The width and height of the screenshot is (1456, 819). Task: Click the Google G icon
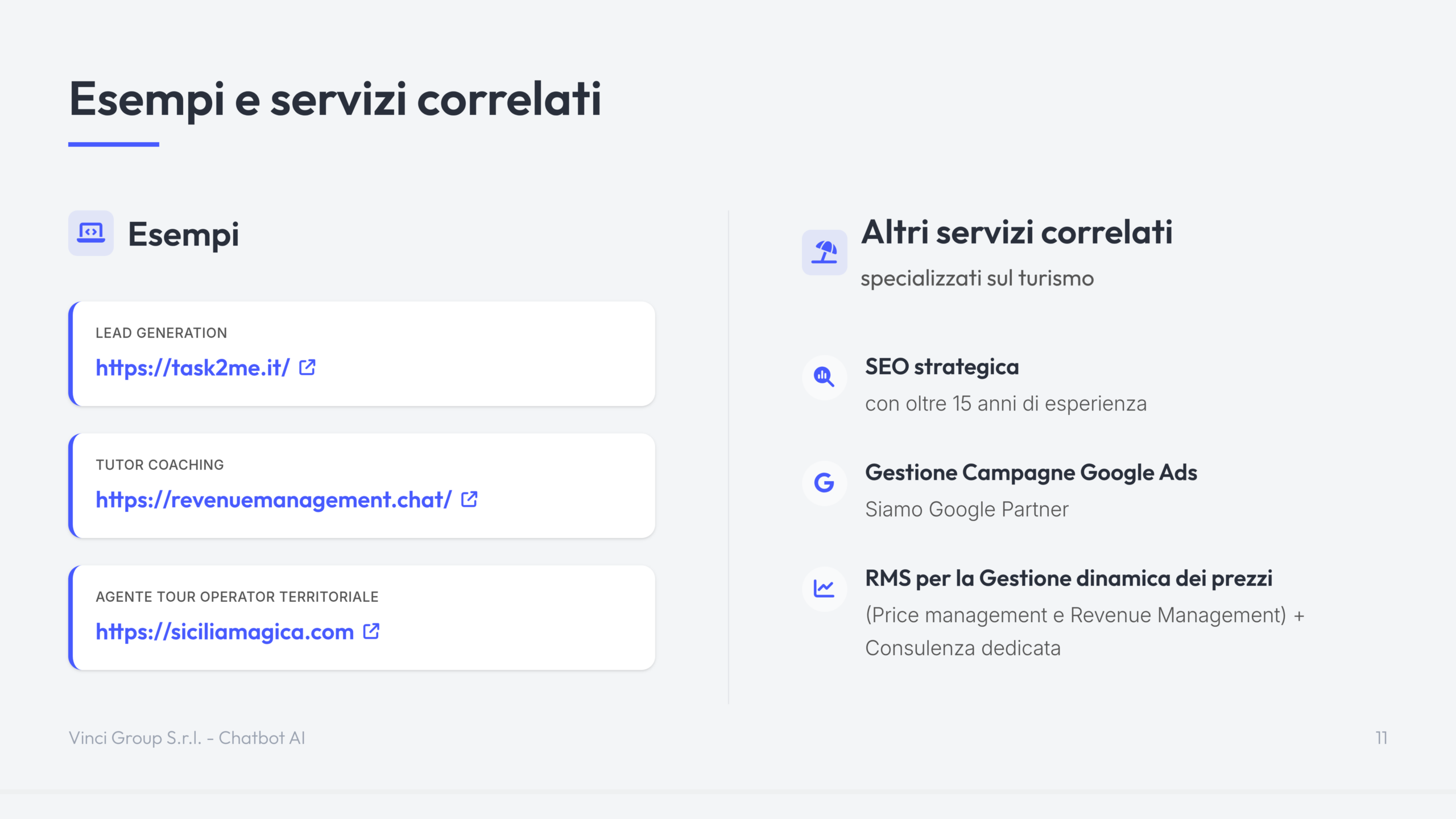tap(824, 483)
